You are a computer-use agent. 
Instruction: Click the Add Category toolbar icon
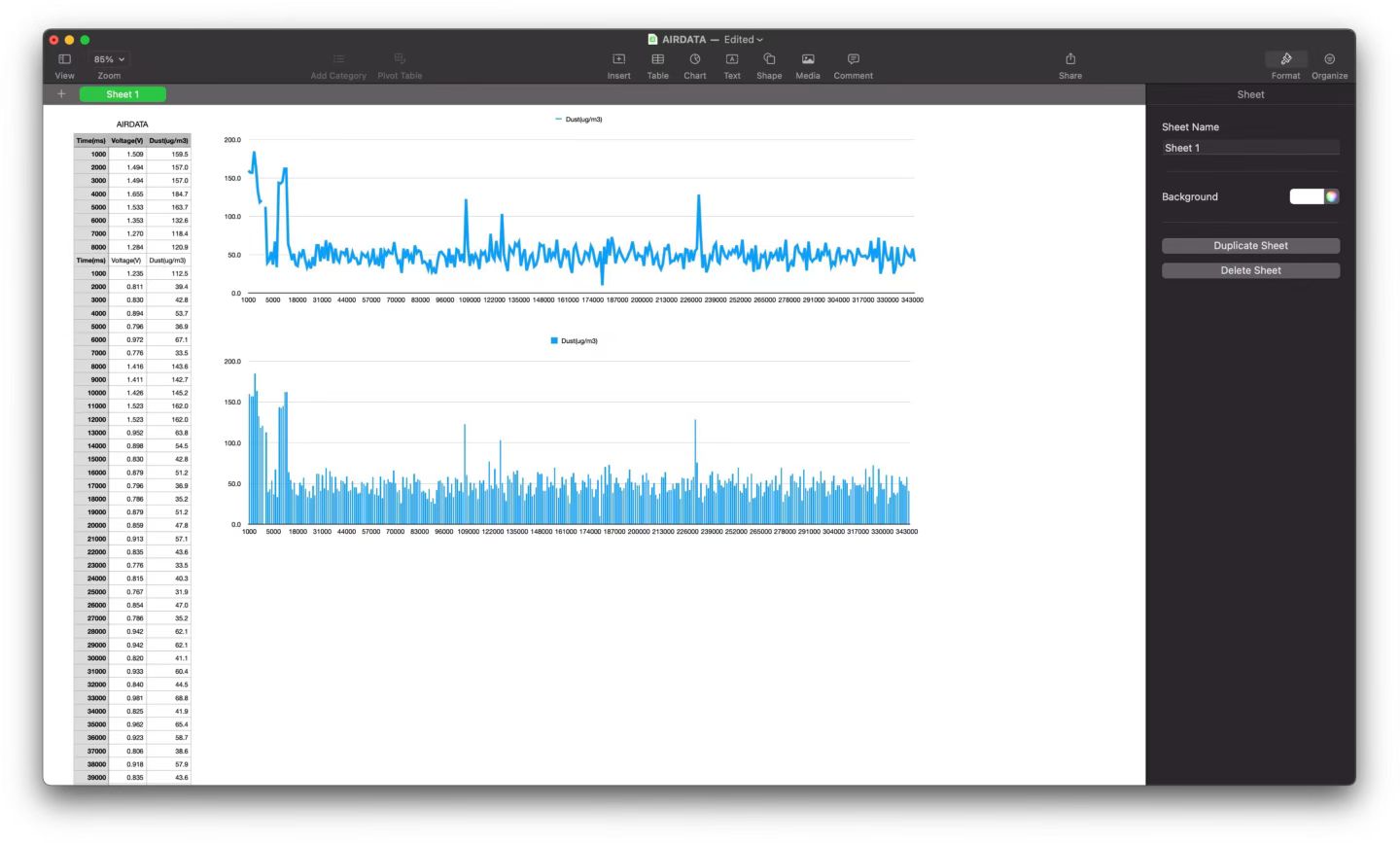pos(338,59)
